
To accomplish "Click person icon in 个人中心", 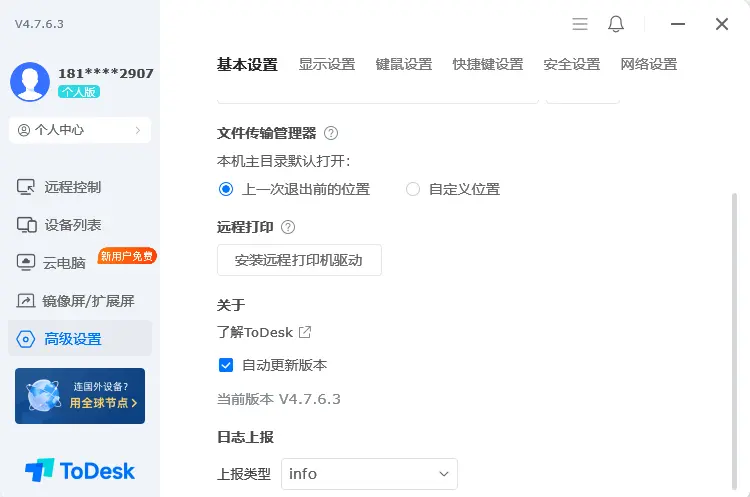I will tap(24, 130).
